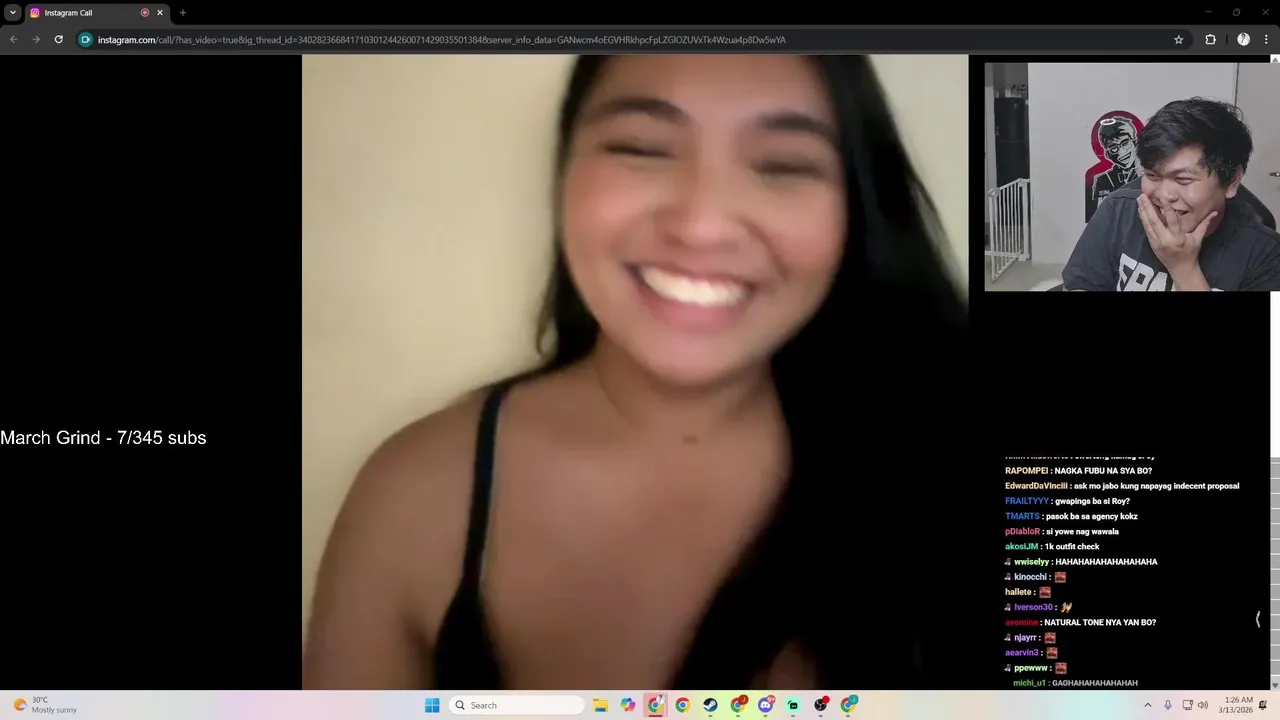
Task: Click chat message from EdwardDaVinciii
Action: coord(1122,486)
